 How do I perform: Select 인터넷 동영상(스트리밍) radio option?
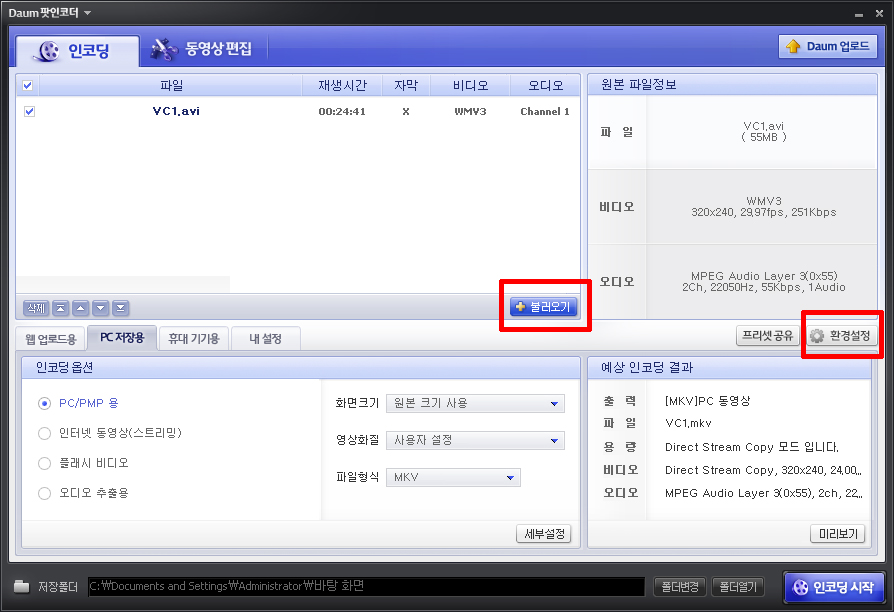click(x=44, y=433)
